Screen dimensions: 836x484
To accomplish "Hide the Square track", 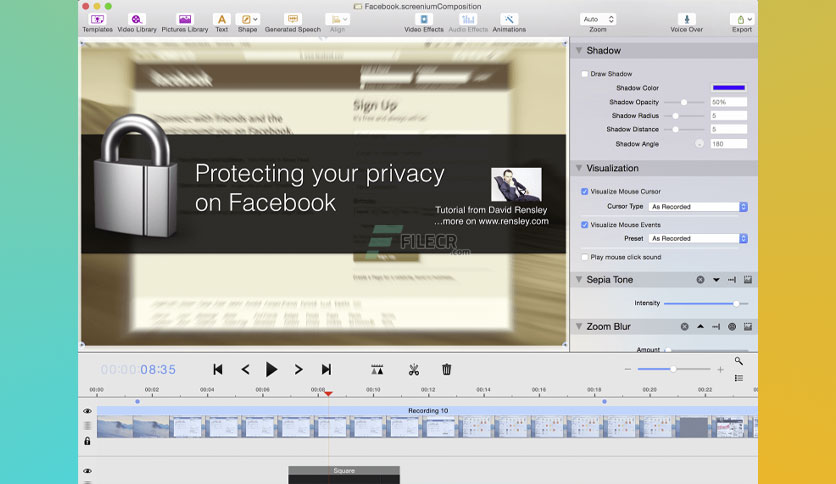I will 87,471.
